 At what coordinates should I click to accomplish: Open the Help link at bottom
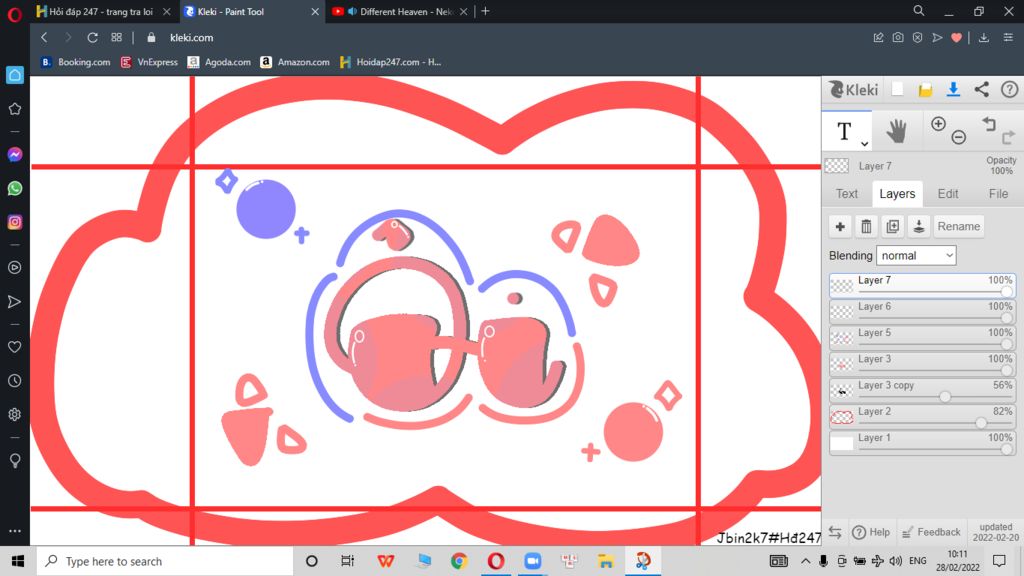coord(871,532)
